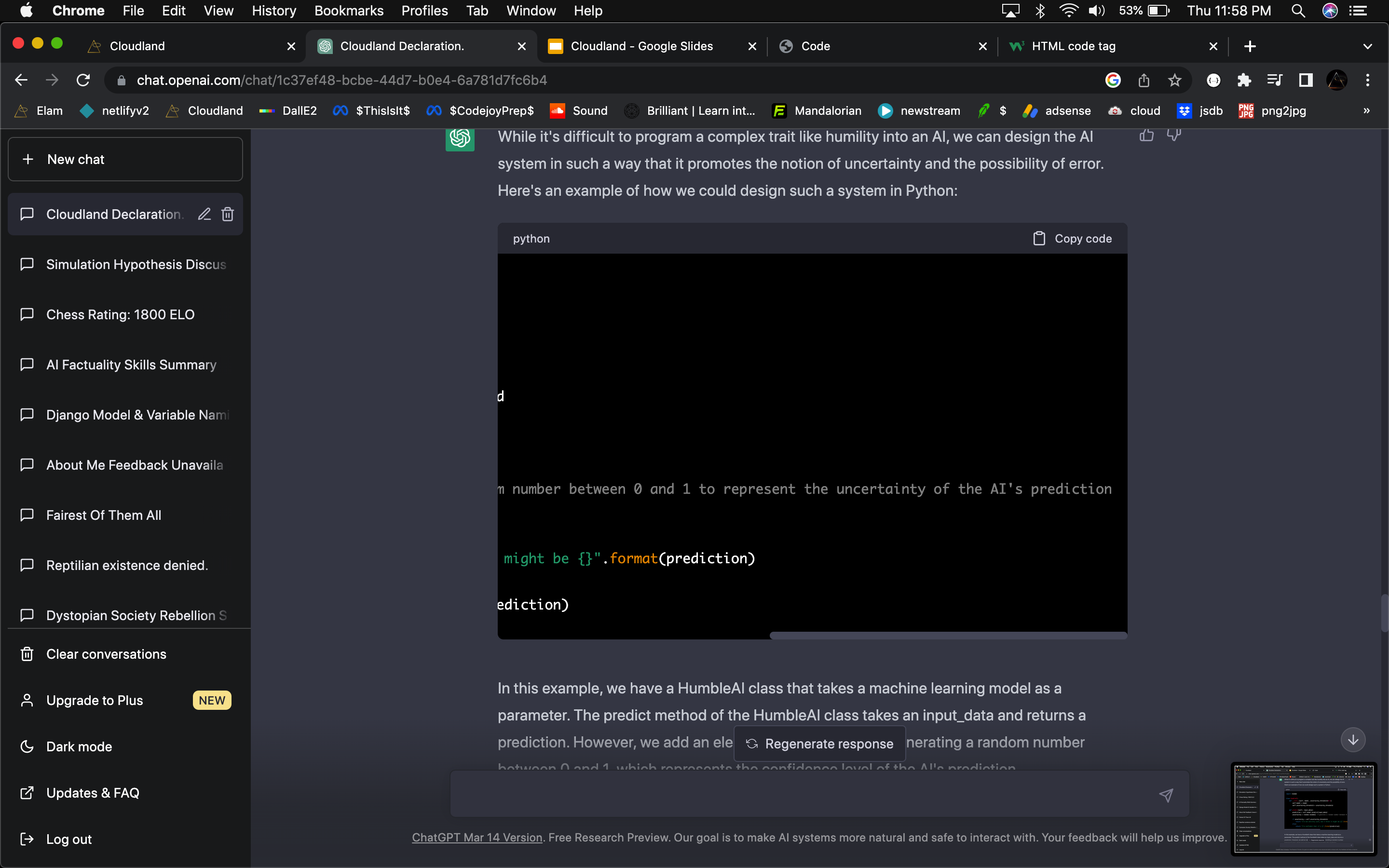Click Regenerate response button
Image resolution: width=1389 pixels, height=868 pixels.
819,744
